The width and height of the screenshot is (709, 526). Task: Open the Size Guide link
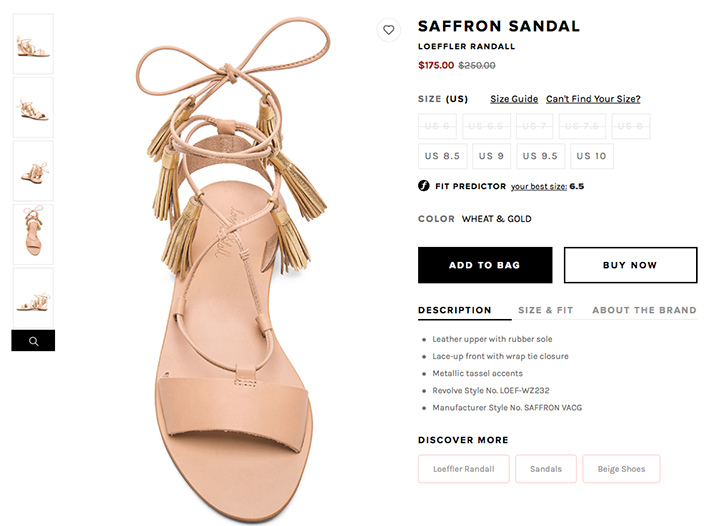coord(514,99)
